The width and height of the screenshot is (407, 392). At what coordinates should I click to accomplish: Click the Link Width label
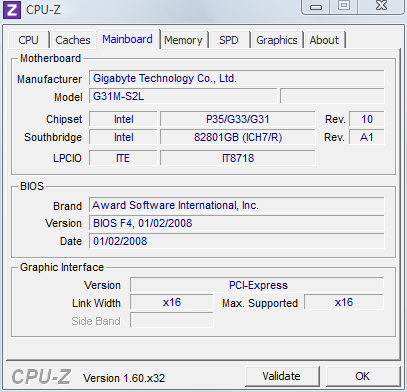tap(96, 303)
